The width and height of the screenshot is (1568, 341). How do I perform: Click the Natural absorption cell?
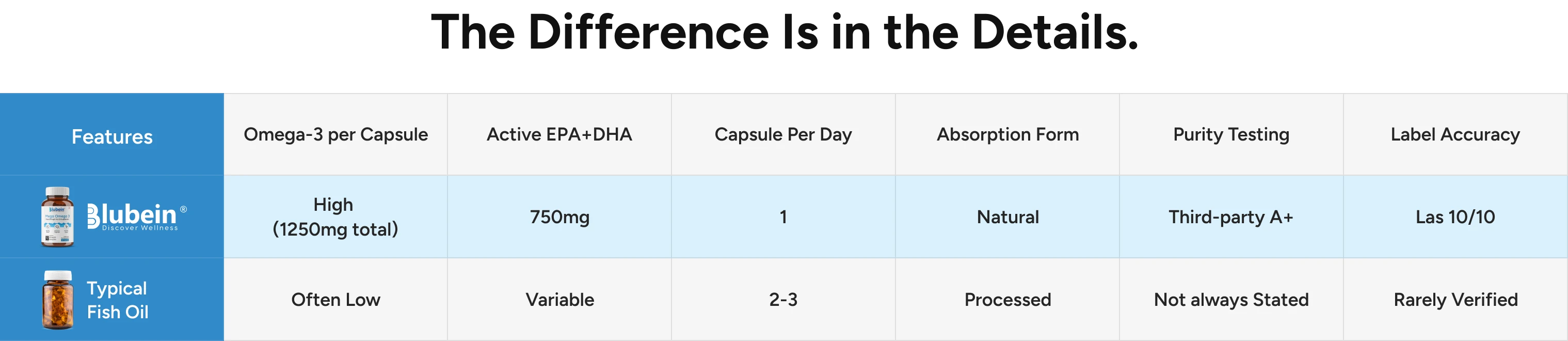click(1007, 217)
